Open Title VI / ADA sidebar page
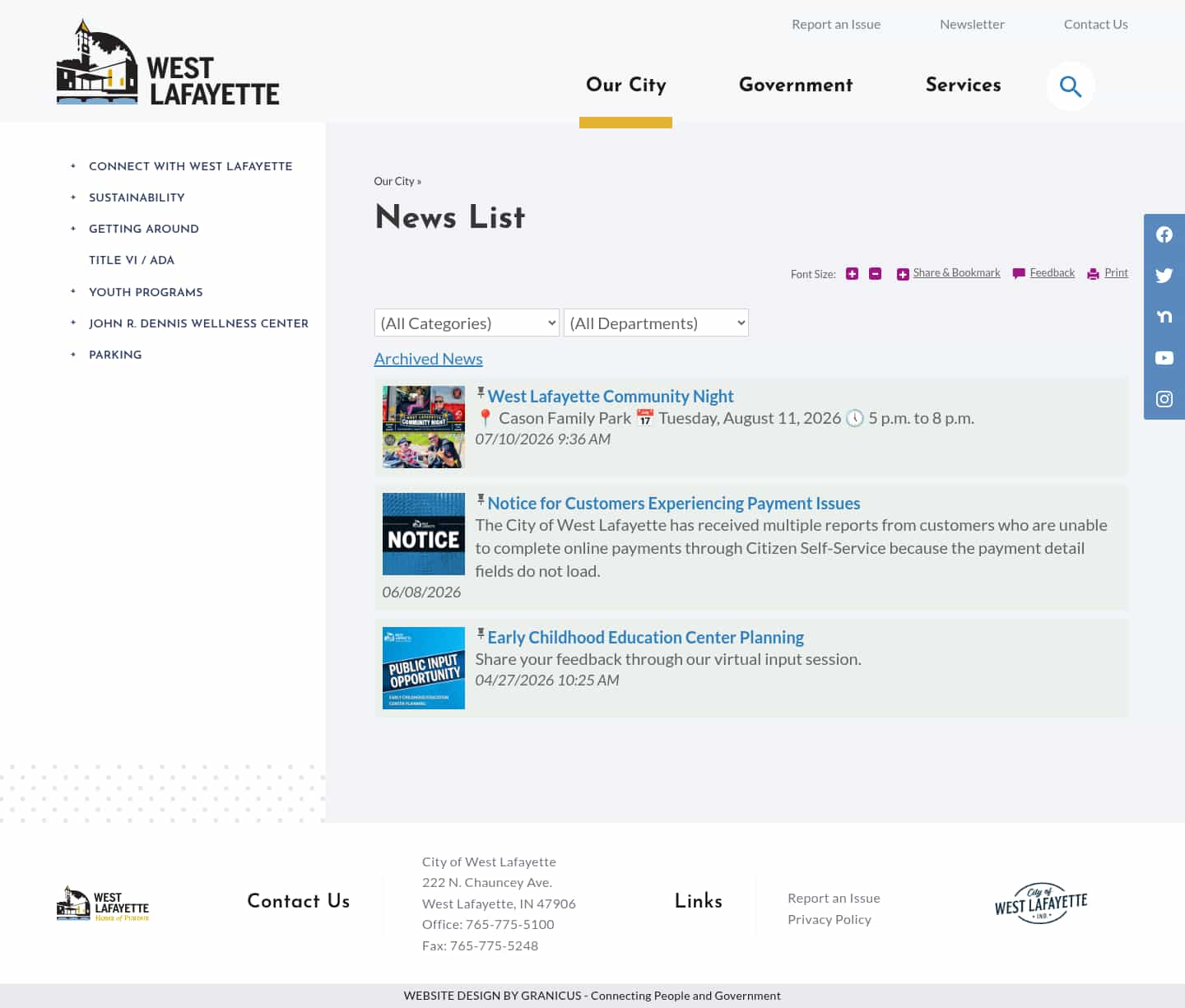Screen dimensions: 1185x1008 click(132, 260)
